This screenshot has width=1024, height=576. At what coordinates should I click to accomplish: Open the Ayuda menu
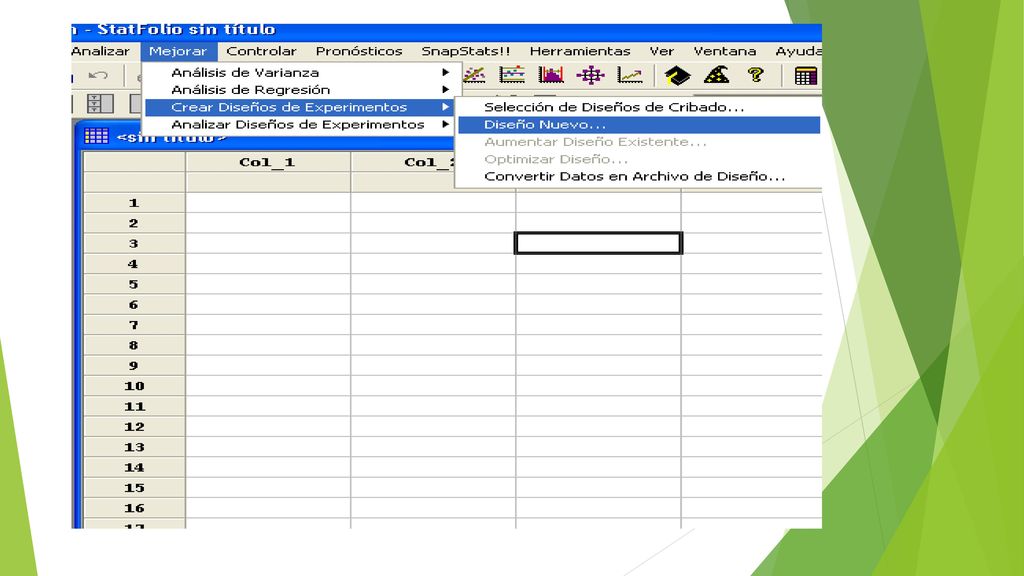pyautogui.click(x=798, y=51)
